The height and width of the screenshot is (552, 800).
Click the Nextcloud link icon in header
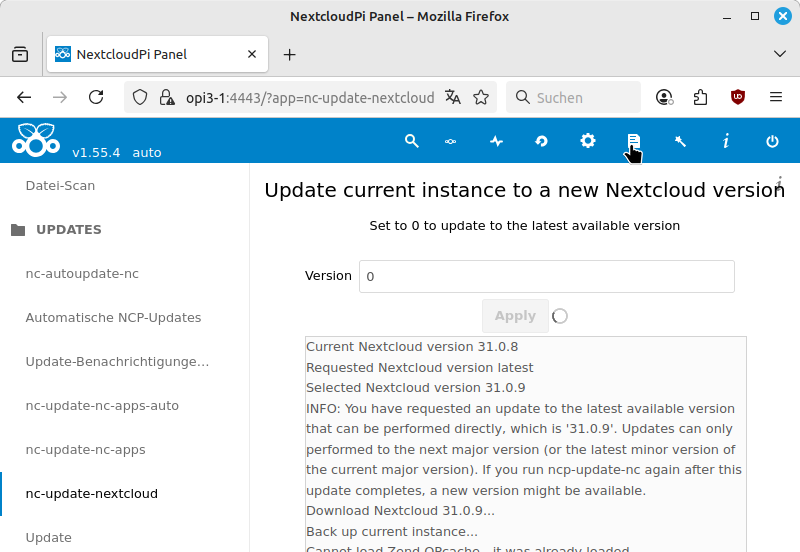click(451, 141)
